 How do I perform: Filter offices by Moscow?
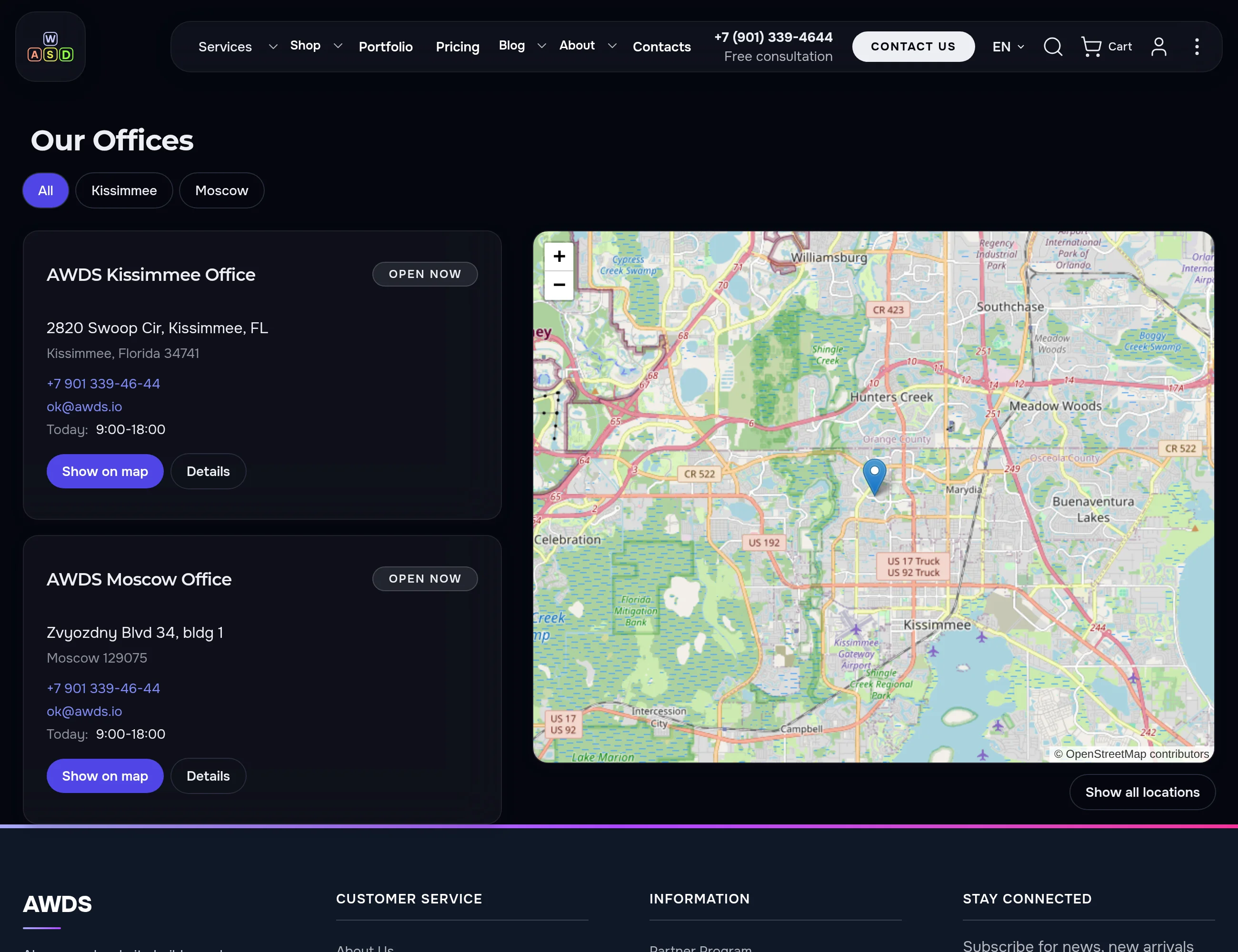221,190
